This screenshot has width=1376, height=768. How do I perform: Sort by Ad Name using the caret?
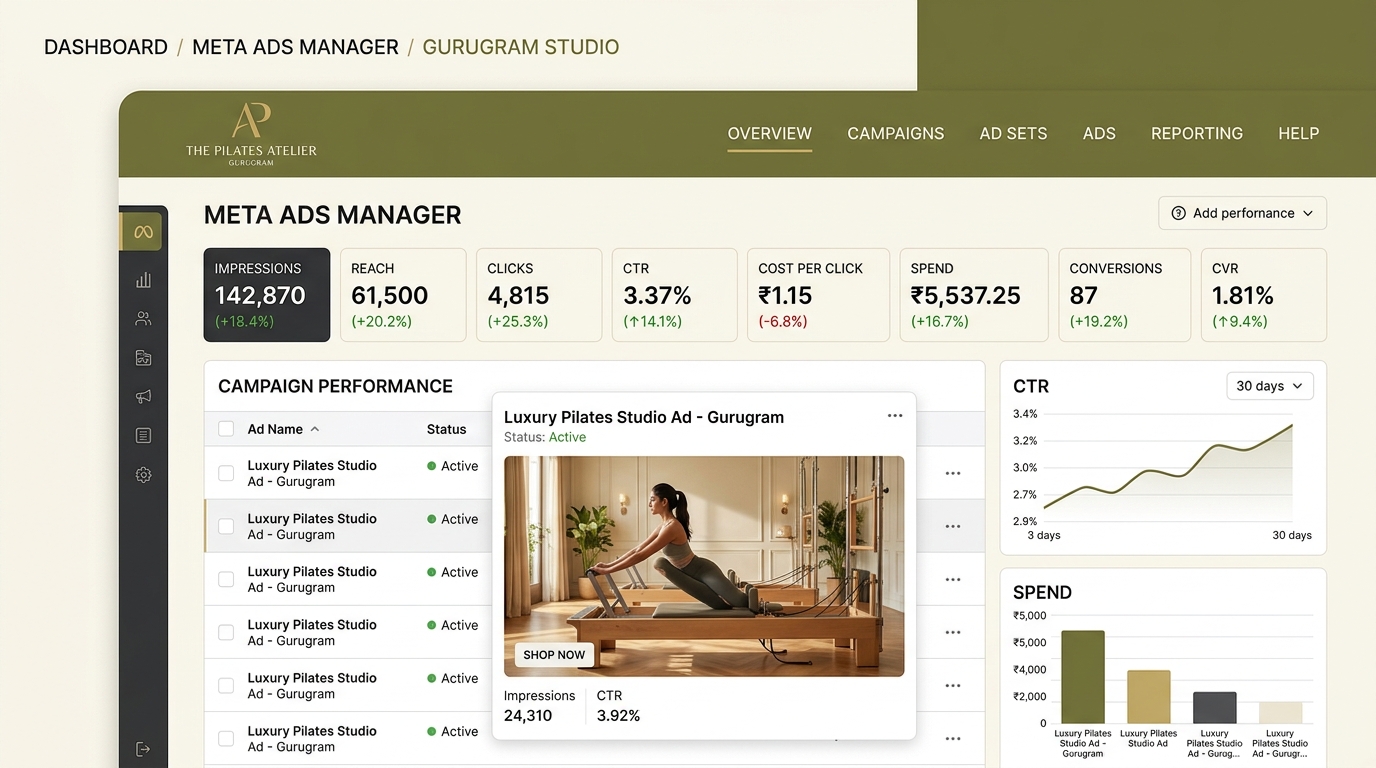point(315,429)
